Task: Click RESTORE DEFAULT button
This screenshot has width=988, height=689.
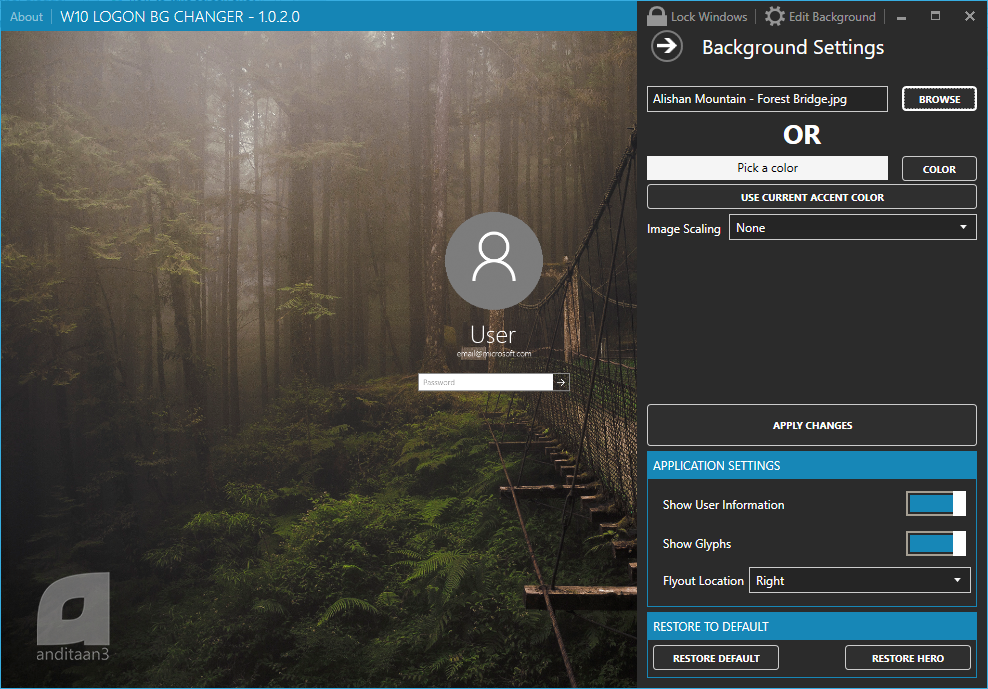Action: click(716, 658)
